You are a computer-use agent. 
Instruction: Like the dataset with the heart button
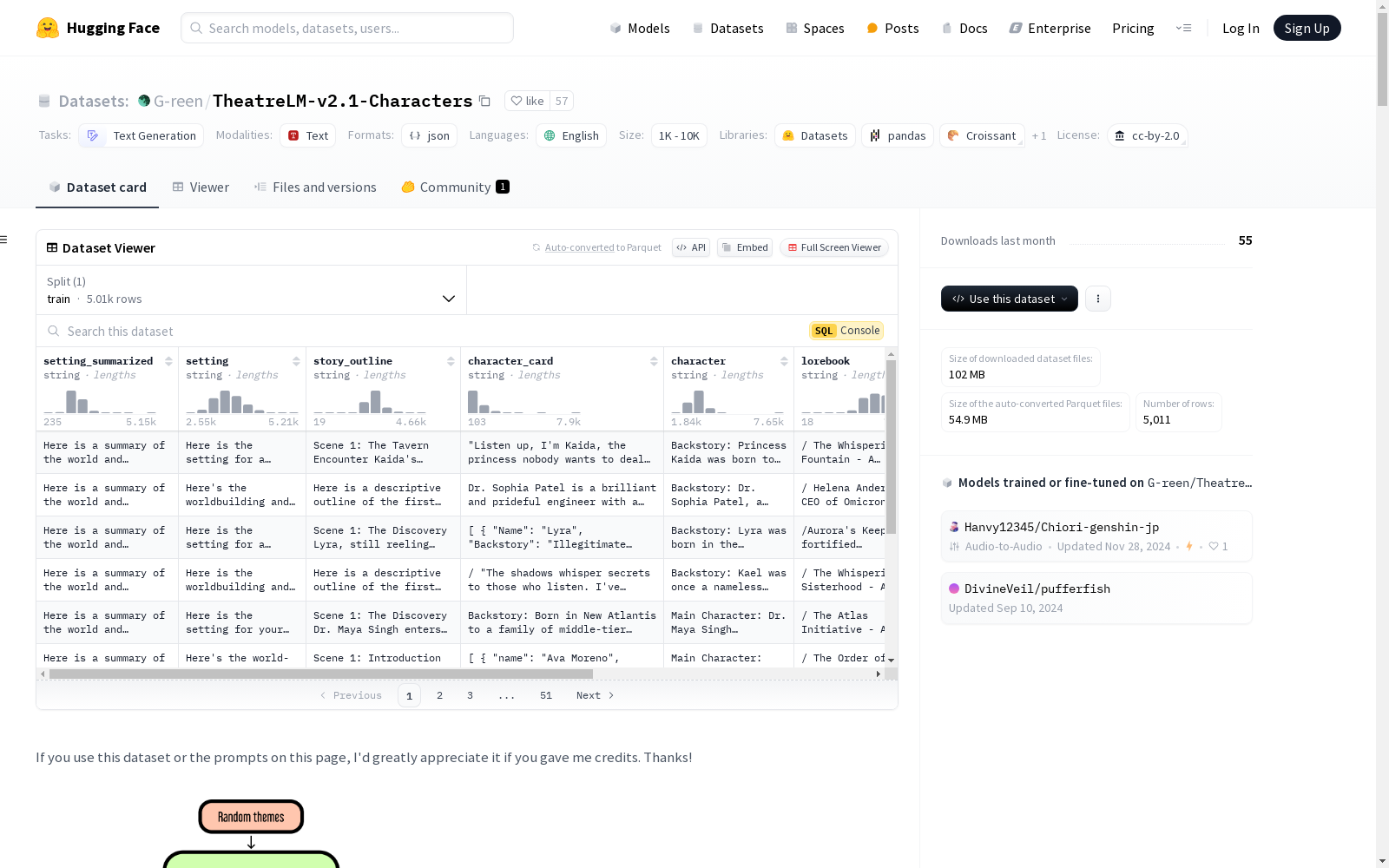(527, 101)
